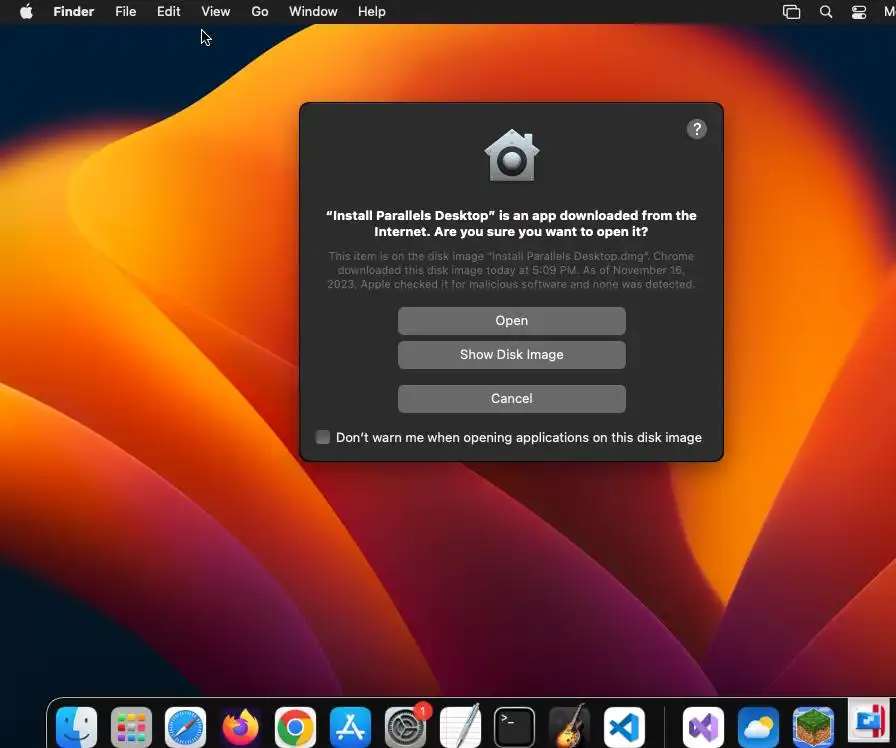
Task: Launch Finder from the Dock
Action: 77,727
